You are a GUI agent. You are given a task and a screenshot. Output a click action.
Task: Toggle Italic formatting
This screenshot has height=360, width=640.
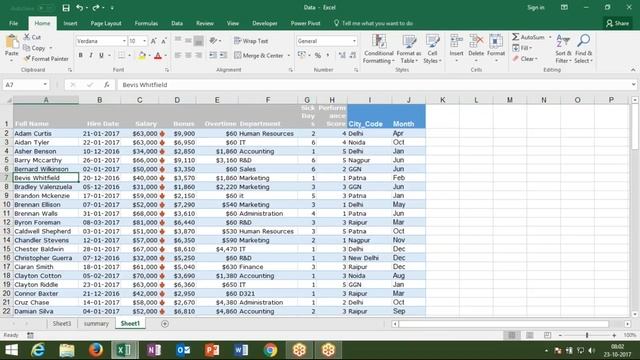(91, 55)
